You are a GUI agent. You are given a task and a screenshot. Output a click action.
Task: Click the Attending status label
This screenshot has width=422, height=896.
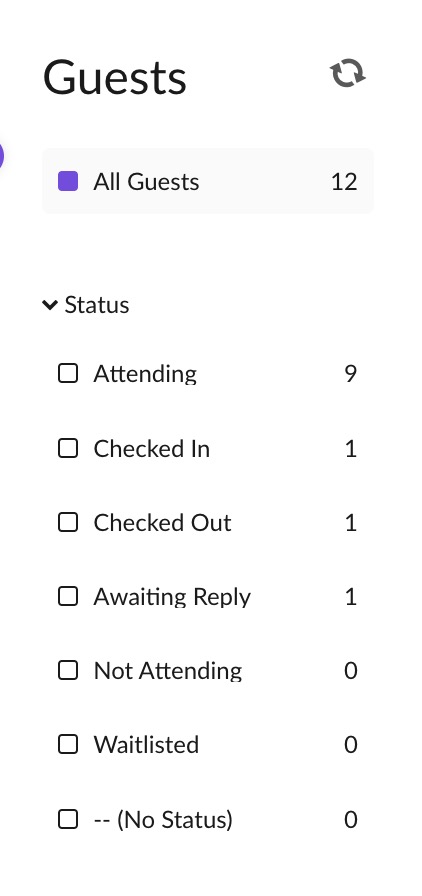coord(145,374)
